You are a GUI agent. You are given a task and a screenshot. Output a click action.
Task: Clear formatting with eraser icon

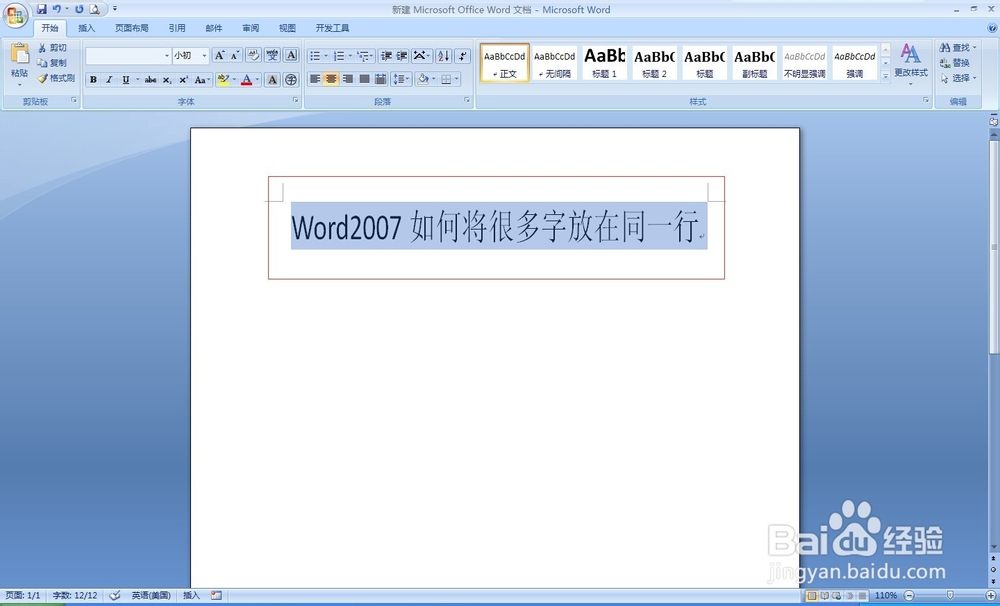pos(253,55)
